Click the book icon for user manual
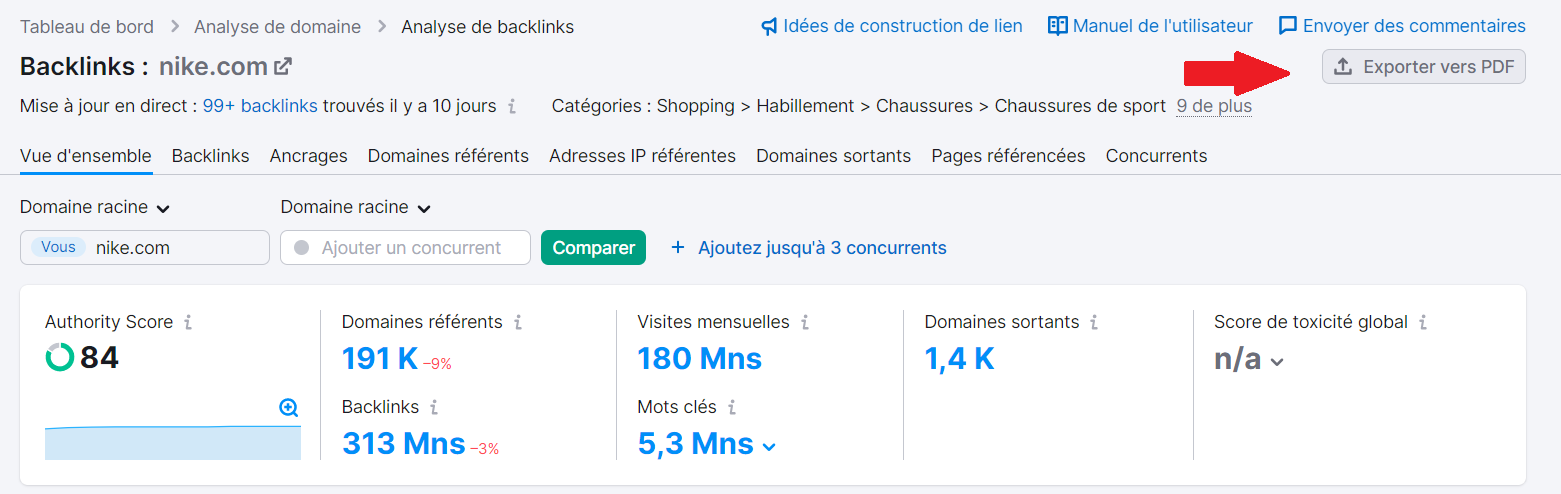1561x494 pixels. coord(1057,26)
